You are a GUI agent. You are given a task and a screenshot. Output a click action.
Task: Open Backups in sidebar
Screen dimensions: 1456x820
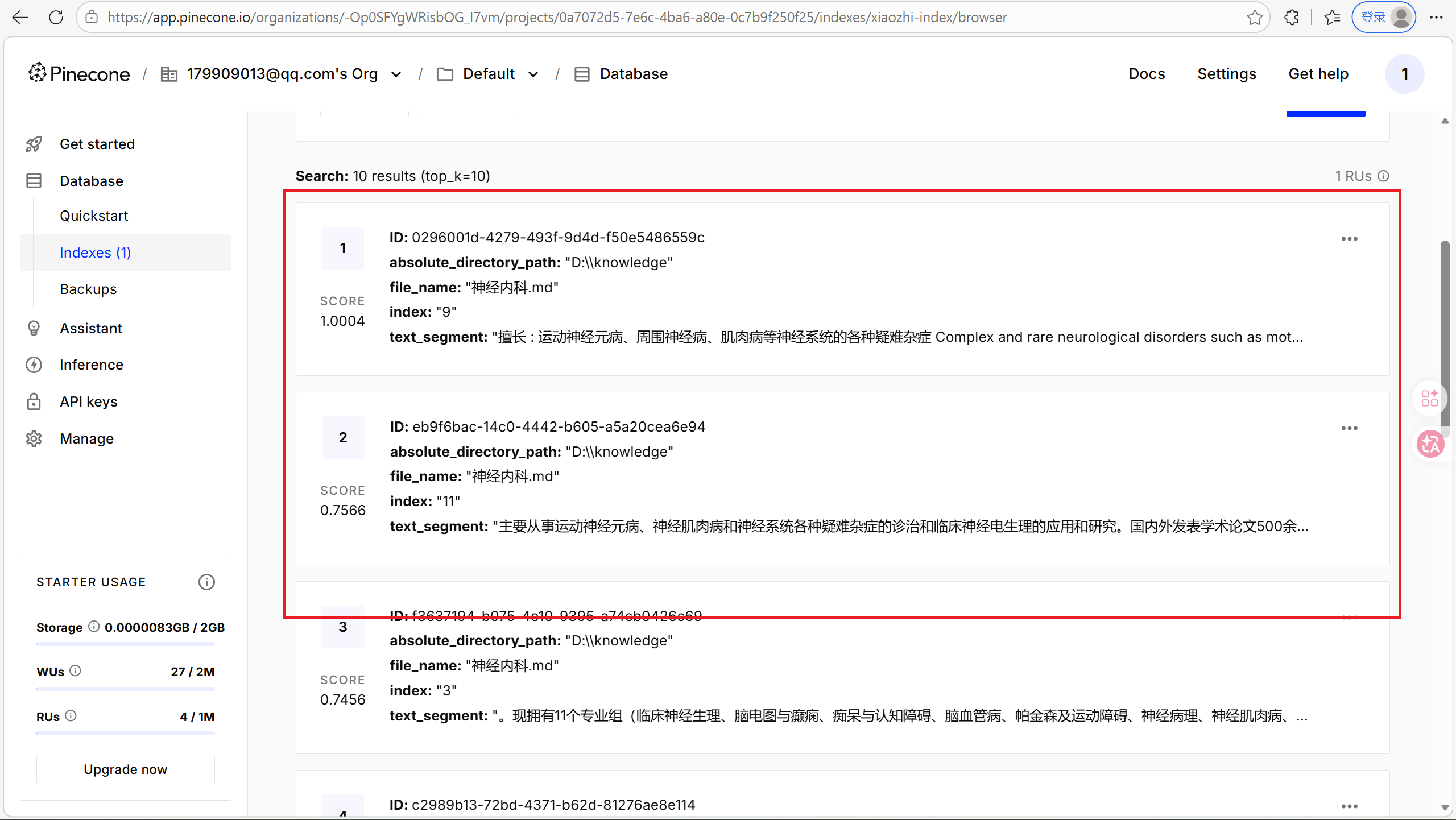(x=88, y=289)
